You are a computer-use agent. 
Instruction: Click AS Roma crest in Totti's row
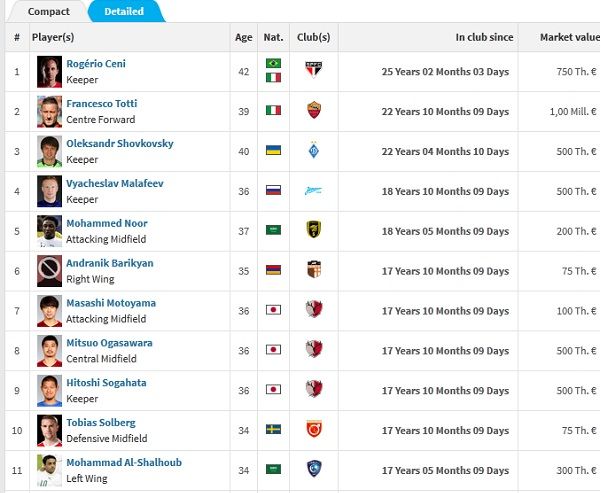[x=314, y=111]
